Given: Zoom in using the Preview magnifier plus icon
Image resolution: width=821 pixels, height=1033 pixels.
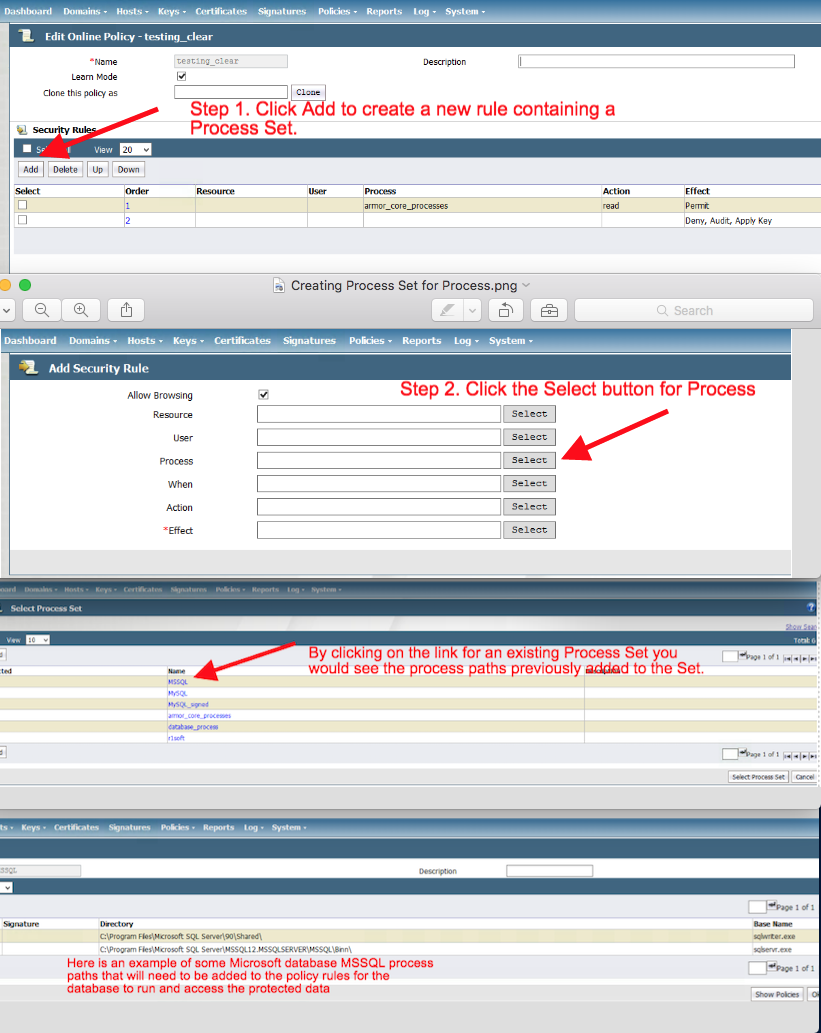Looking at the screenshot, I should coord(81,310).
